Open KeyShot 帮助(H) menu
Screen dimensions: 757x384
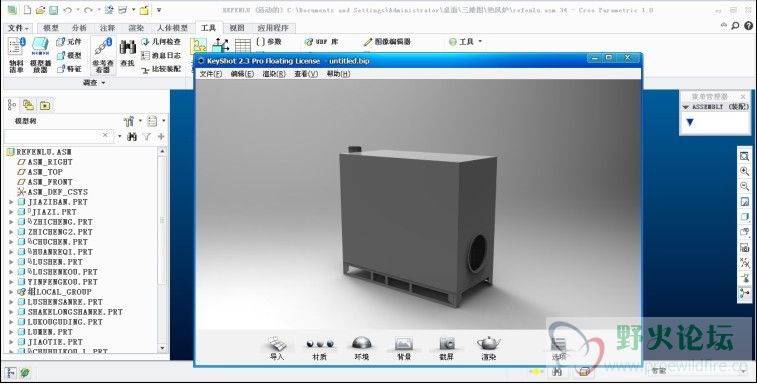pyautogui.click(x=338, y=74)
